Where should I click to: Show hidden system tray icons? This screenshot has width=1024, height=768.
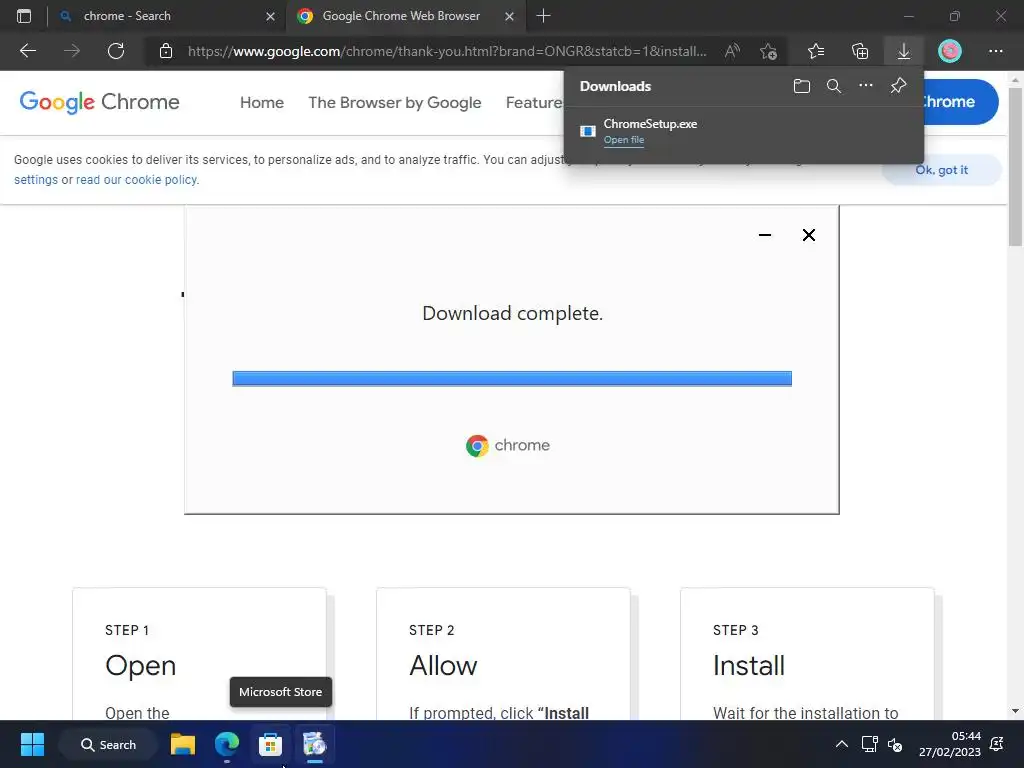[x=842, y=744]
